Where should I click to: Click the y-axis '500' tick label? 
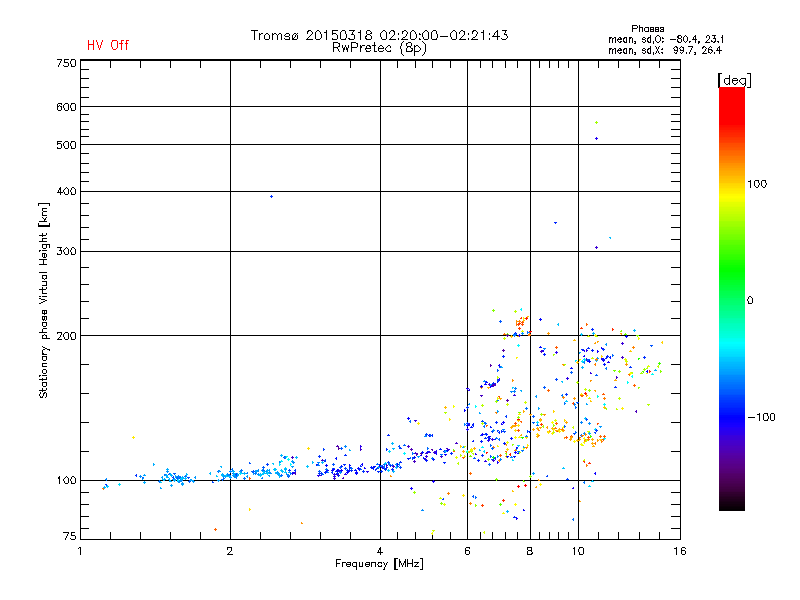66,145
